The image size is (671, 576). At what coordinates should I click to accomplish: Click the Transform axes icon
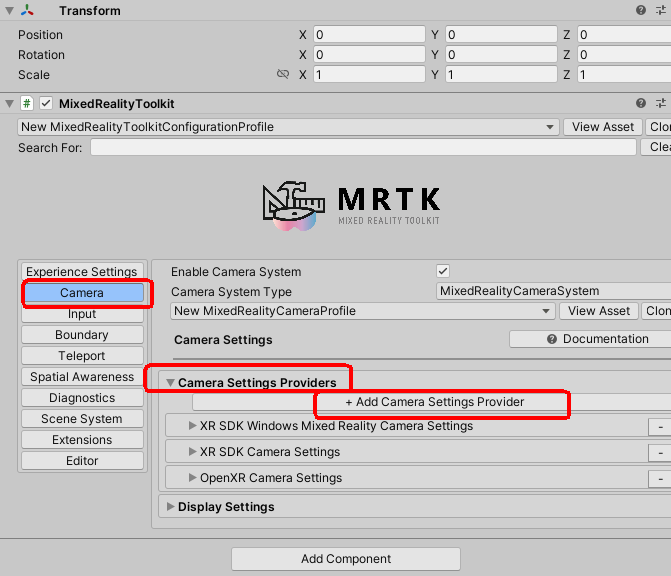pos(27,10)
